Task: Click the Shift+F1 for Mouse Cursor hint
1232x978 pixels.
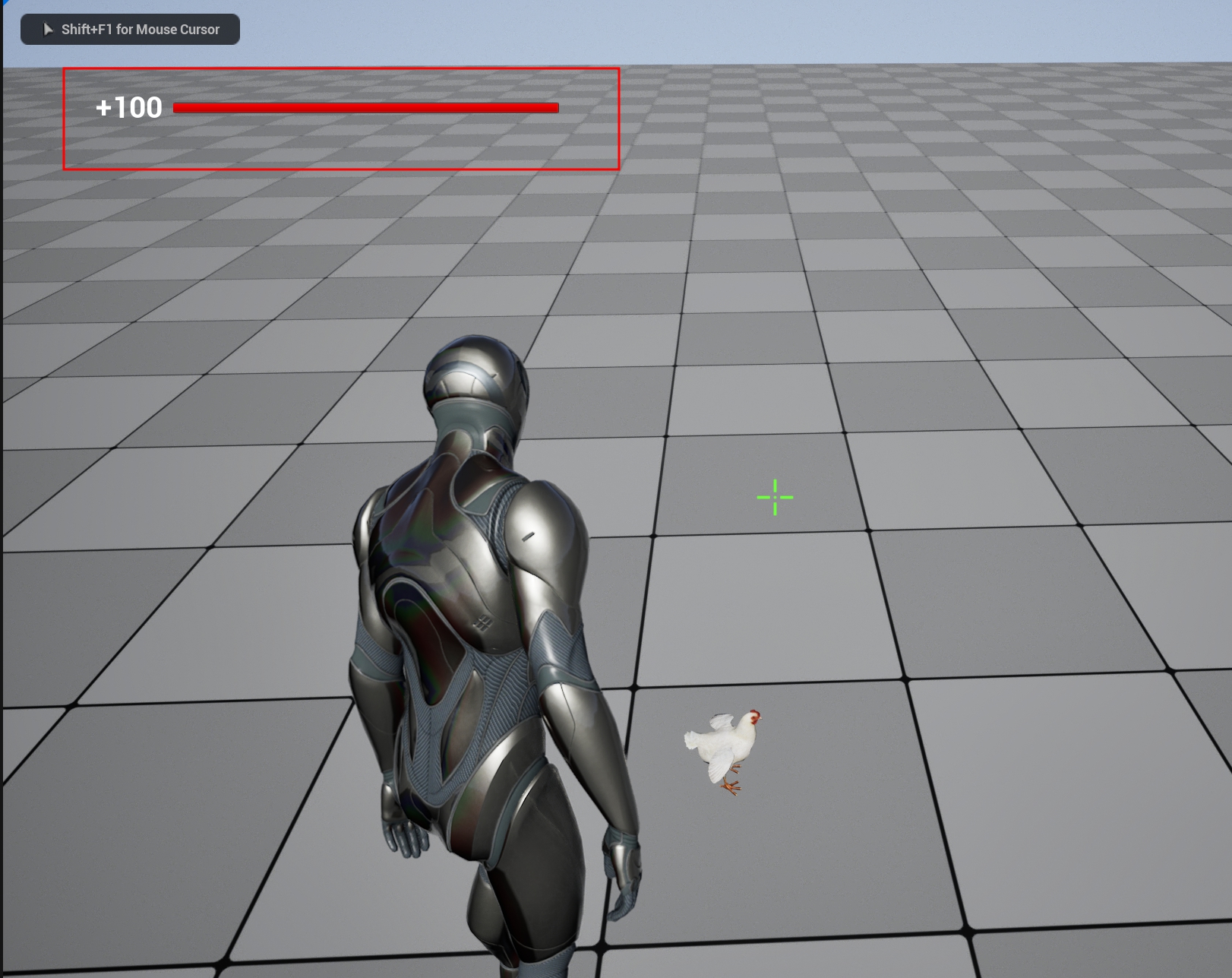Action: [x=130, y=30]
